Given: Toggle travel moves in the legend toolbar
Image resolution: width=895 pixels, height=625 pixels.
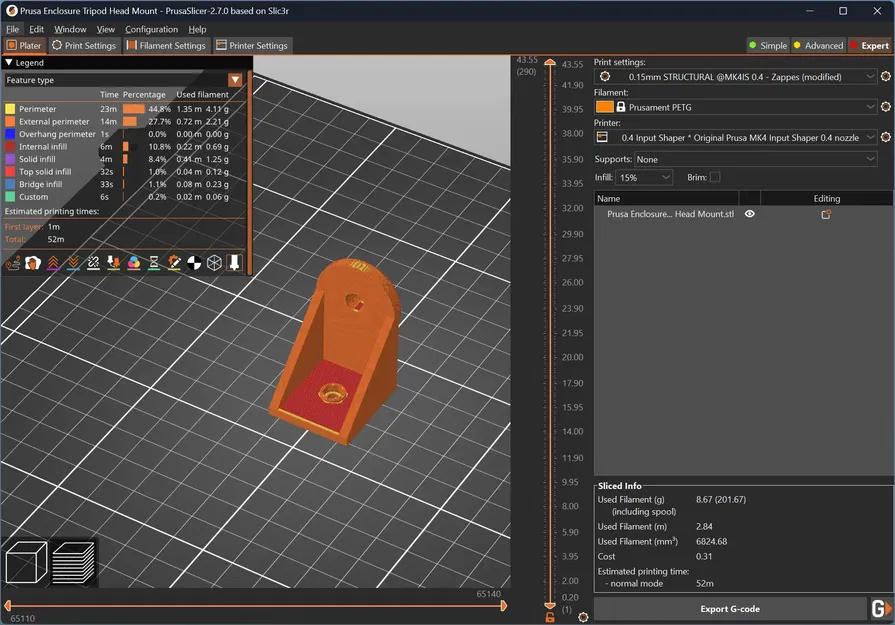Looking at the screenshot, I should [x=13, y=263].
